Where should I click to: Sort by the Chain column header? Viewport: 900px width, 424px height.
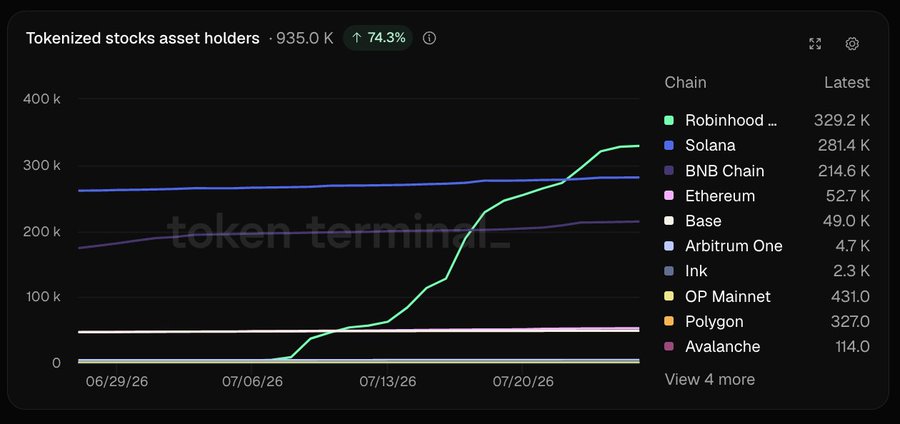point(685,83)
